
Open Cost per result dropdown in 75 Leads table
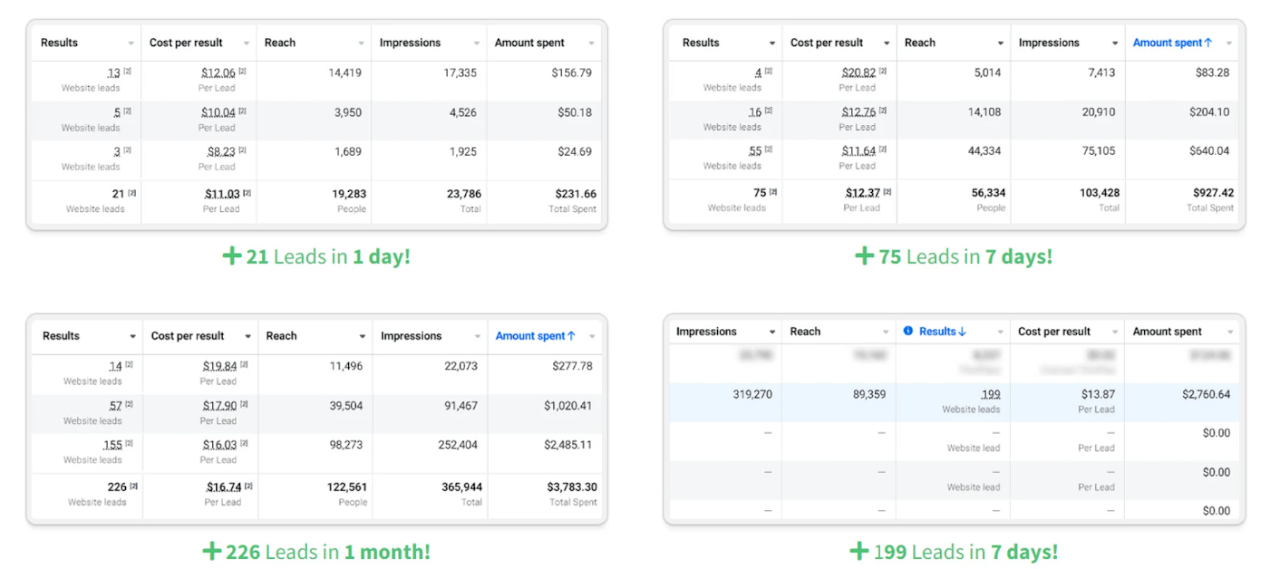[x=886, y=44]
